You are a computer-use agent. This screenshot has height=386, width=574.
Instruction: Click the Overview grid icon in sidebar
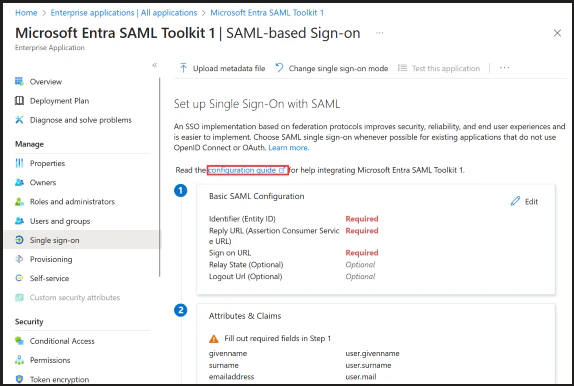click(19, 81)
